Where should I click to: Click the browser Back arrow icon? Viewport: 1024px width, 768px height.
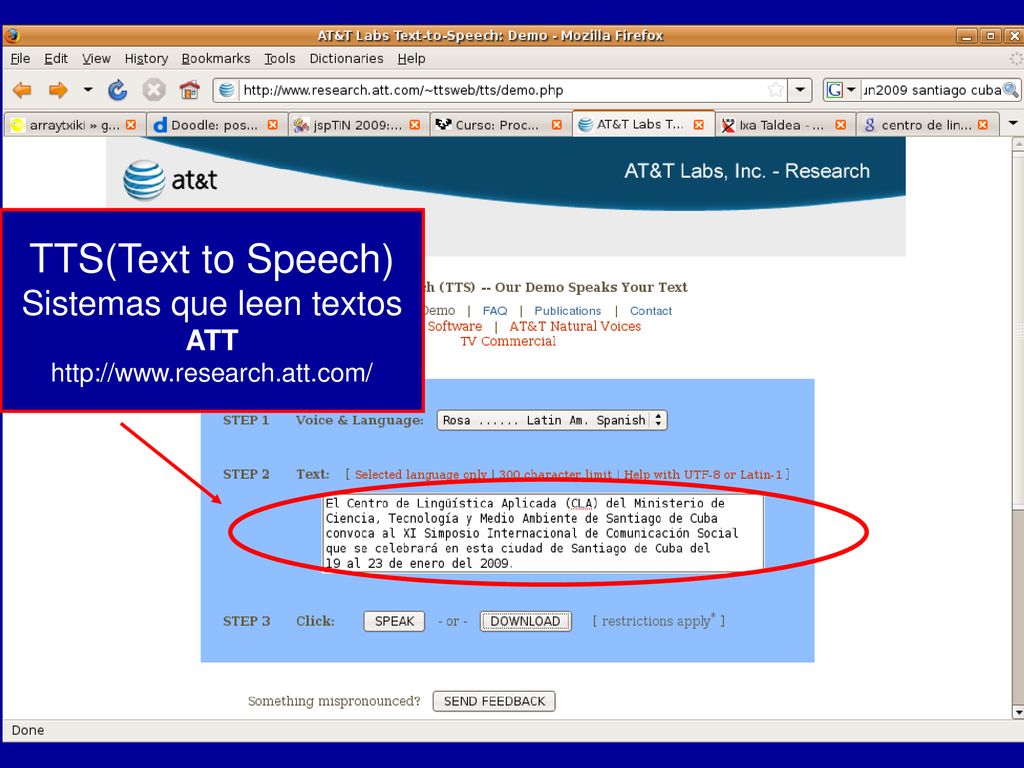point(22,89)
